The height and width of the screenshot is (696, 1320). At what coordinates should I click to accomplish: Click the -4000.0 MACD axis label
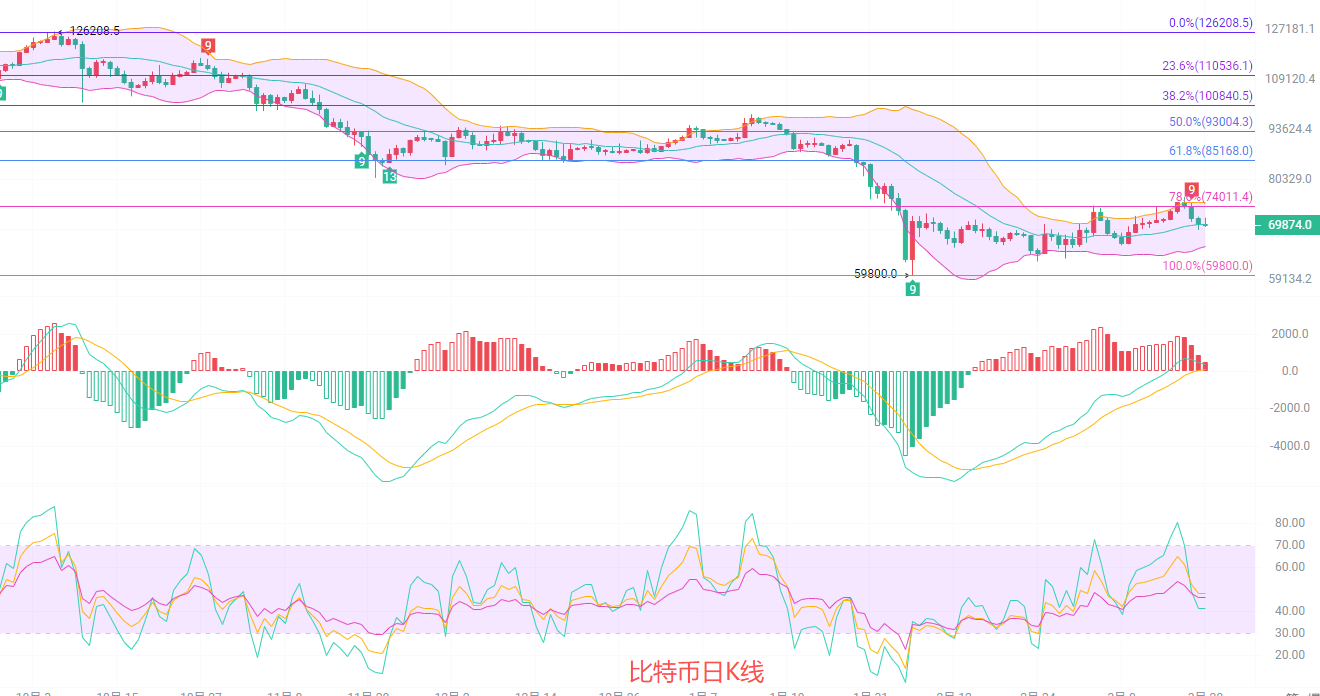tap(1289, 446)
